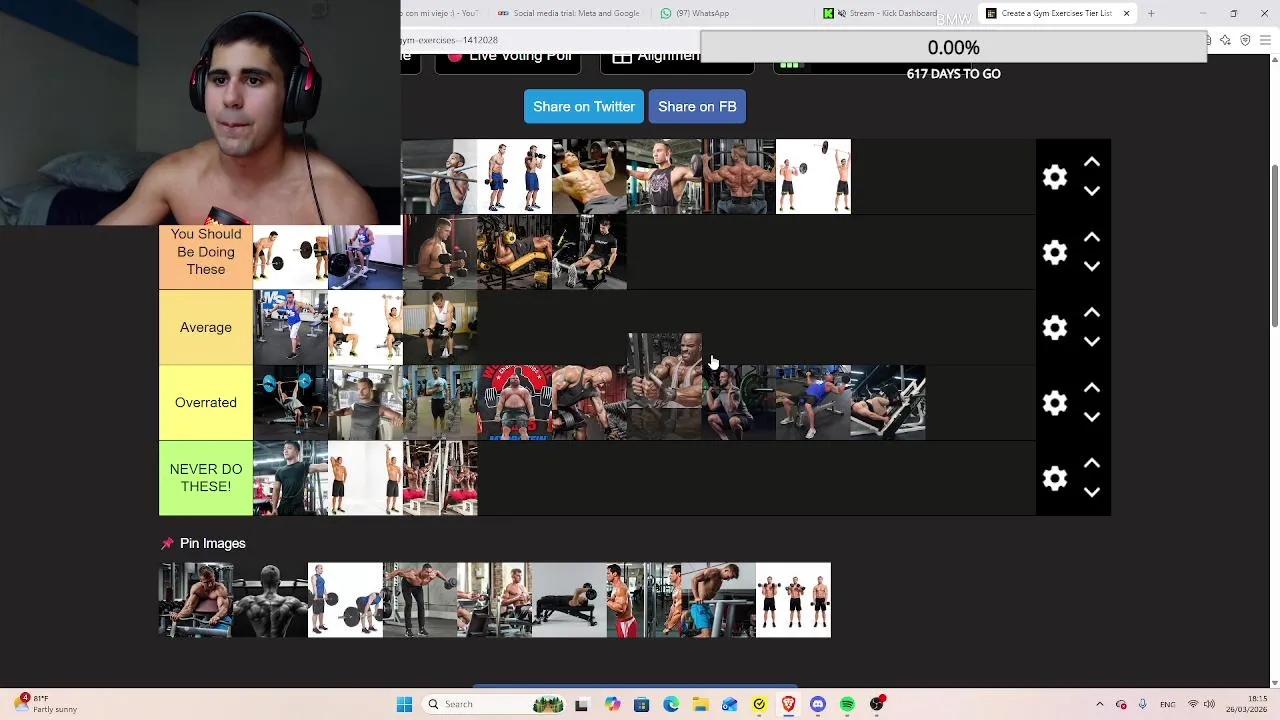Select the first image in the Average row
This screenshot has width=1280, height=720.
[290, 327]
